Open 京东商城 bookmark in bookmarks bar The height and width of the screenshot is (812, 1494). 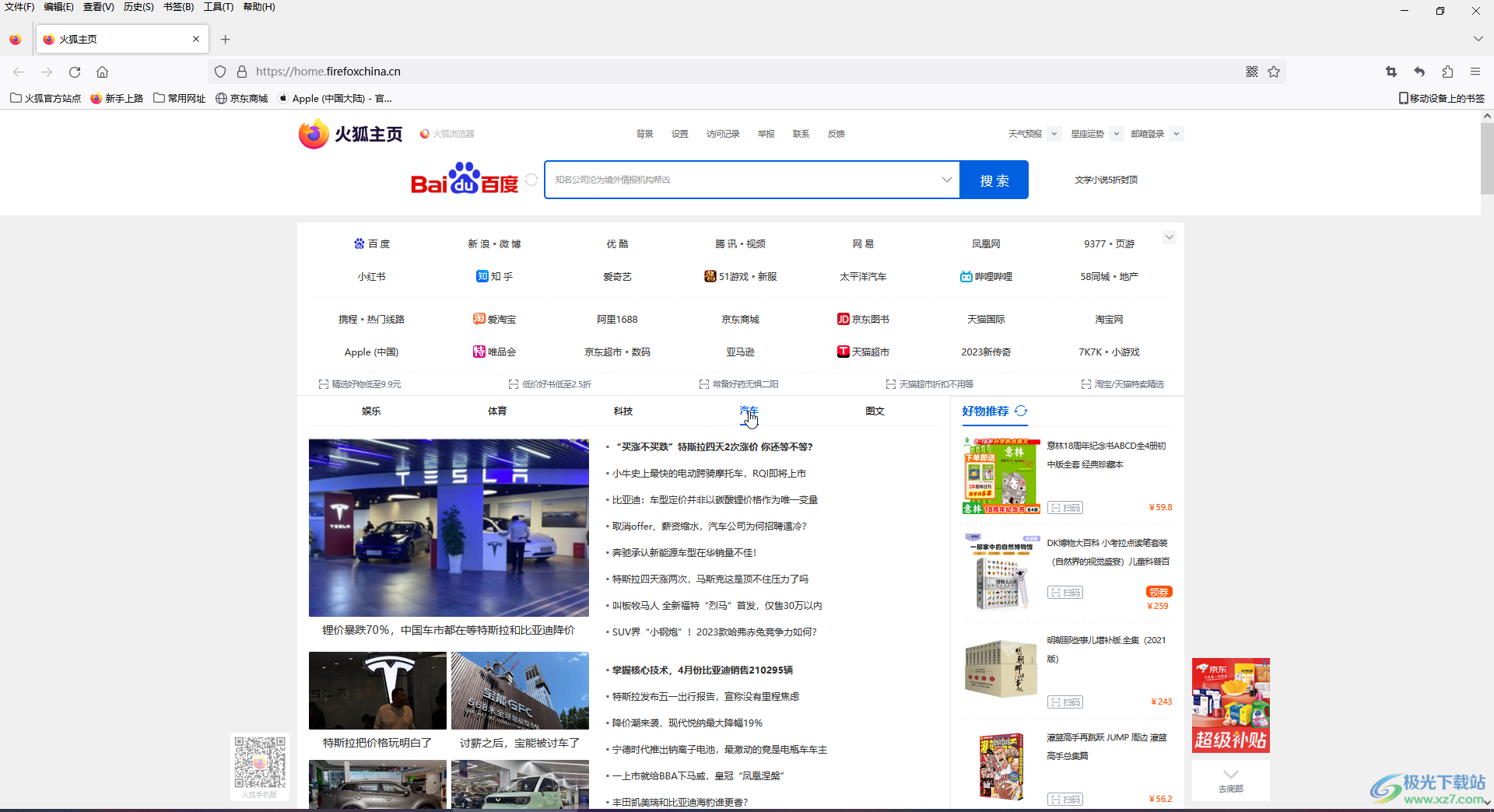click(x=241, y=98)
